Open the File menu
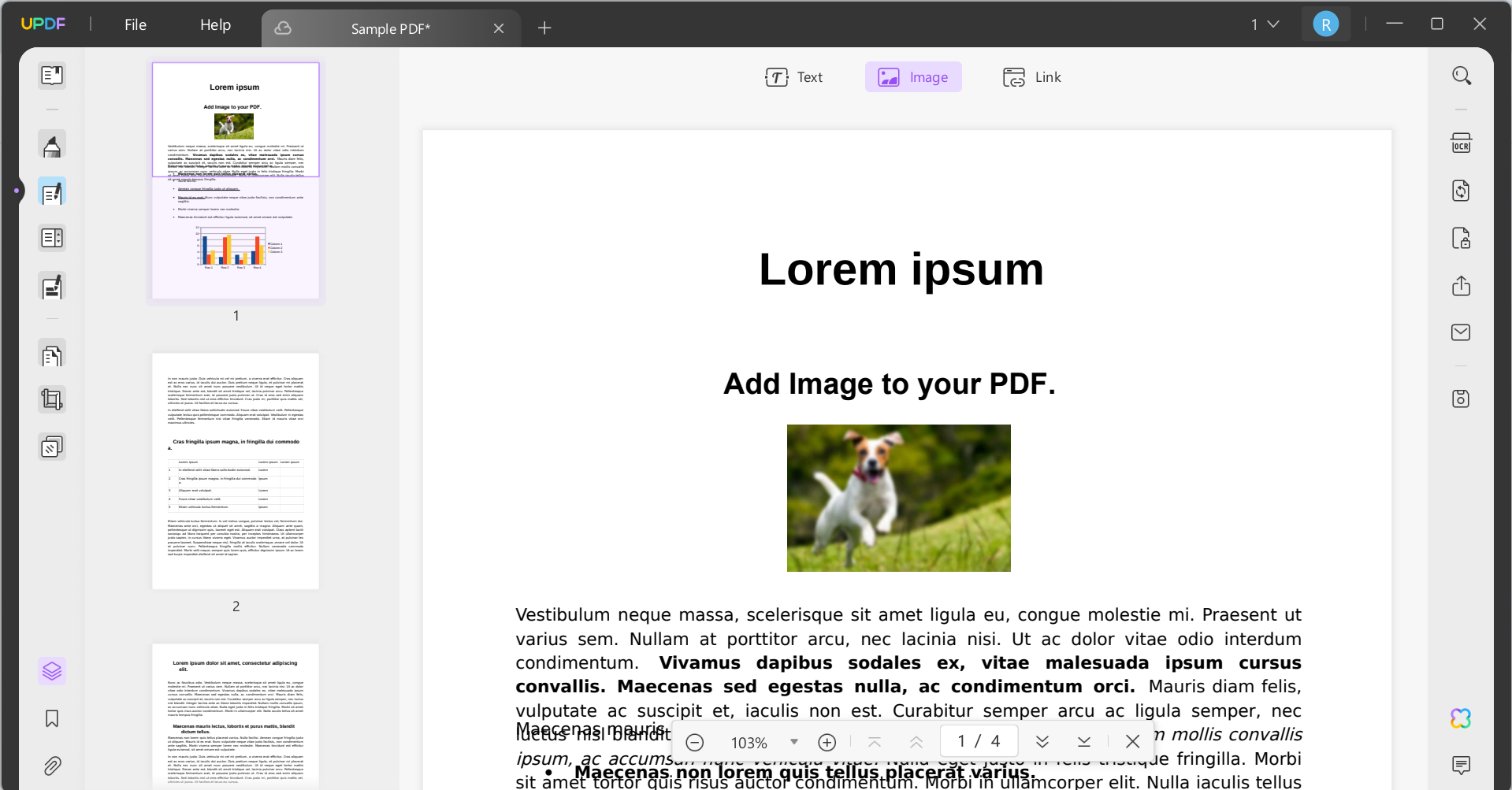The width and height of the screenshot is (1512, 790). tap(135, 24)
